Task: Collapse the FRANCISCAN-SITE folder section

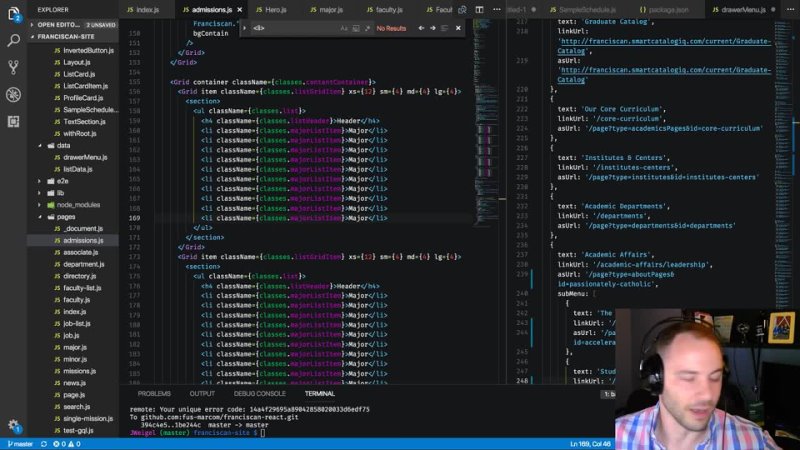Action: pyautogui.click(x=32, y=37)
